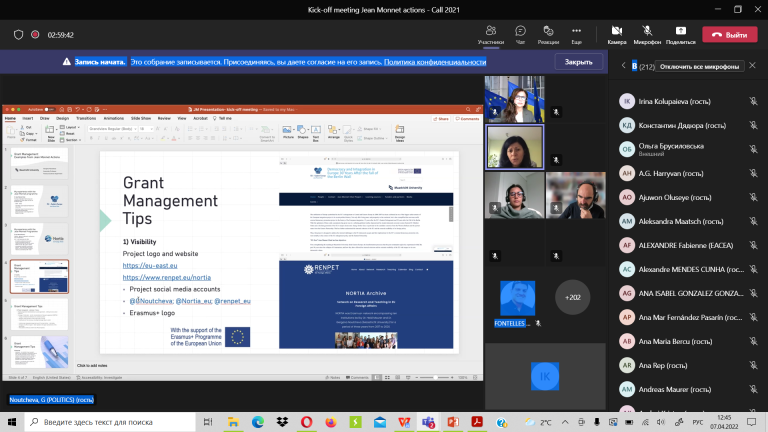Open the More options ellipsis icon
Viewport: 768px width, 432px height.
click(576, 31)
